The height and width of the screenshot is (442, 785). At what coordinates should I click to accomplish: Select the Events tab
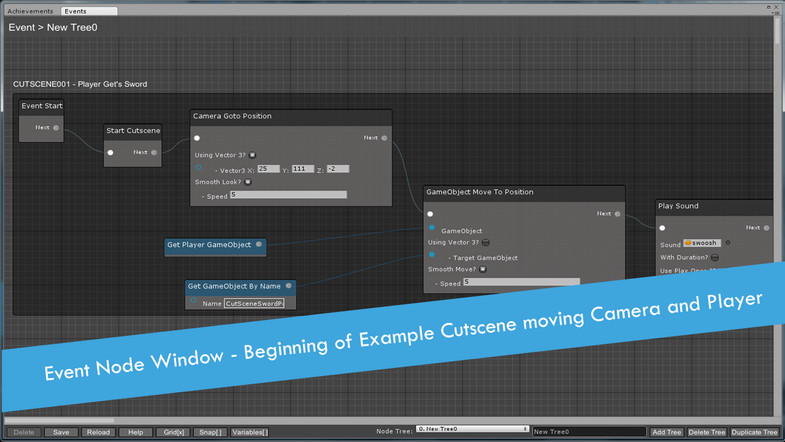click(x=89, y=11)
